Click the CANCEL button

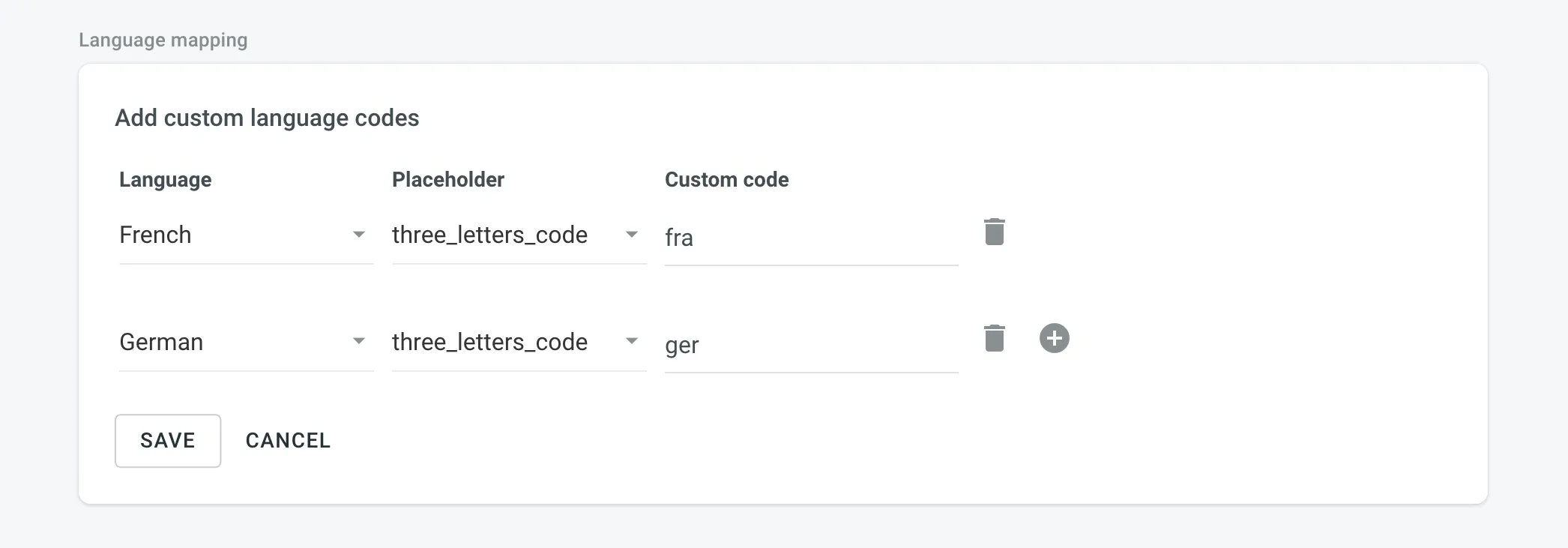[x=288, y=441]
